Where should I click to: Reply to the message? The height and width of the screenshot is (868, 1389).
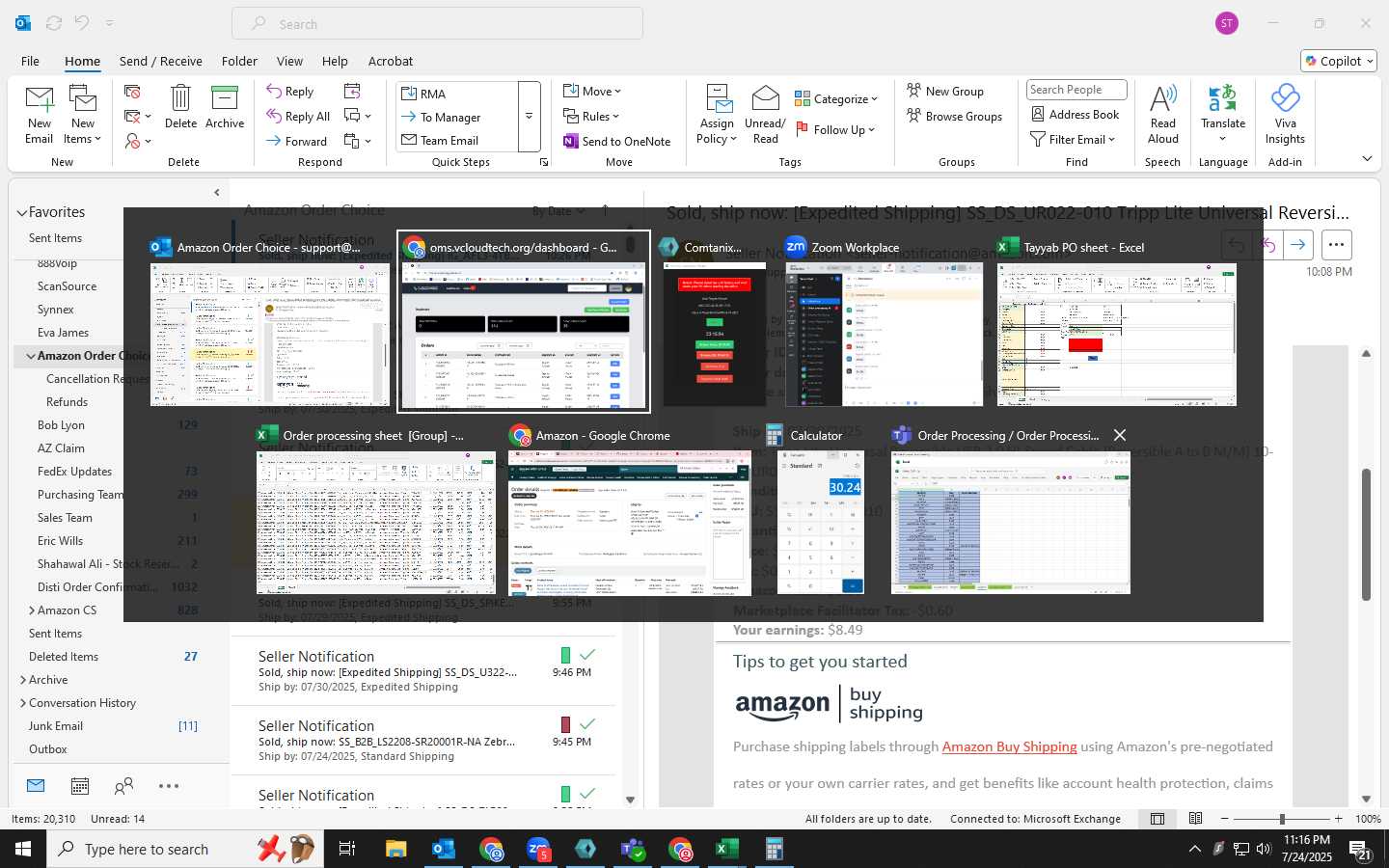[290, 91]
